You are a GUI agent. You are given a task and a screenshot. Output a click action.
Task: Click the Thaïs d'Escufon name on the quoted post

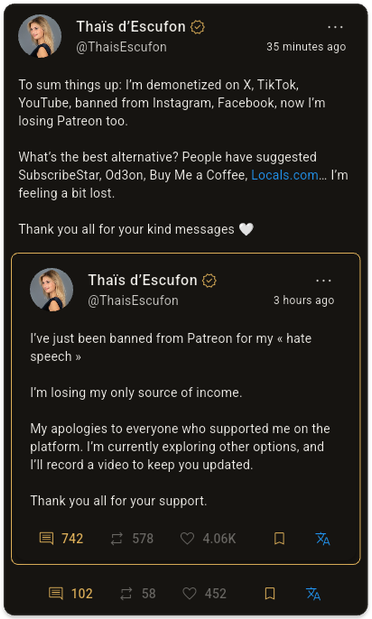(143, 280)
